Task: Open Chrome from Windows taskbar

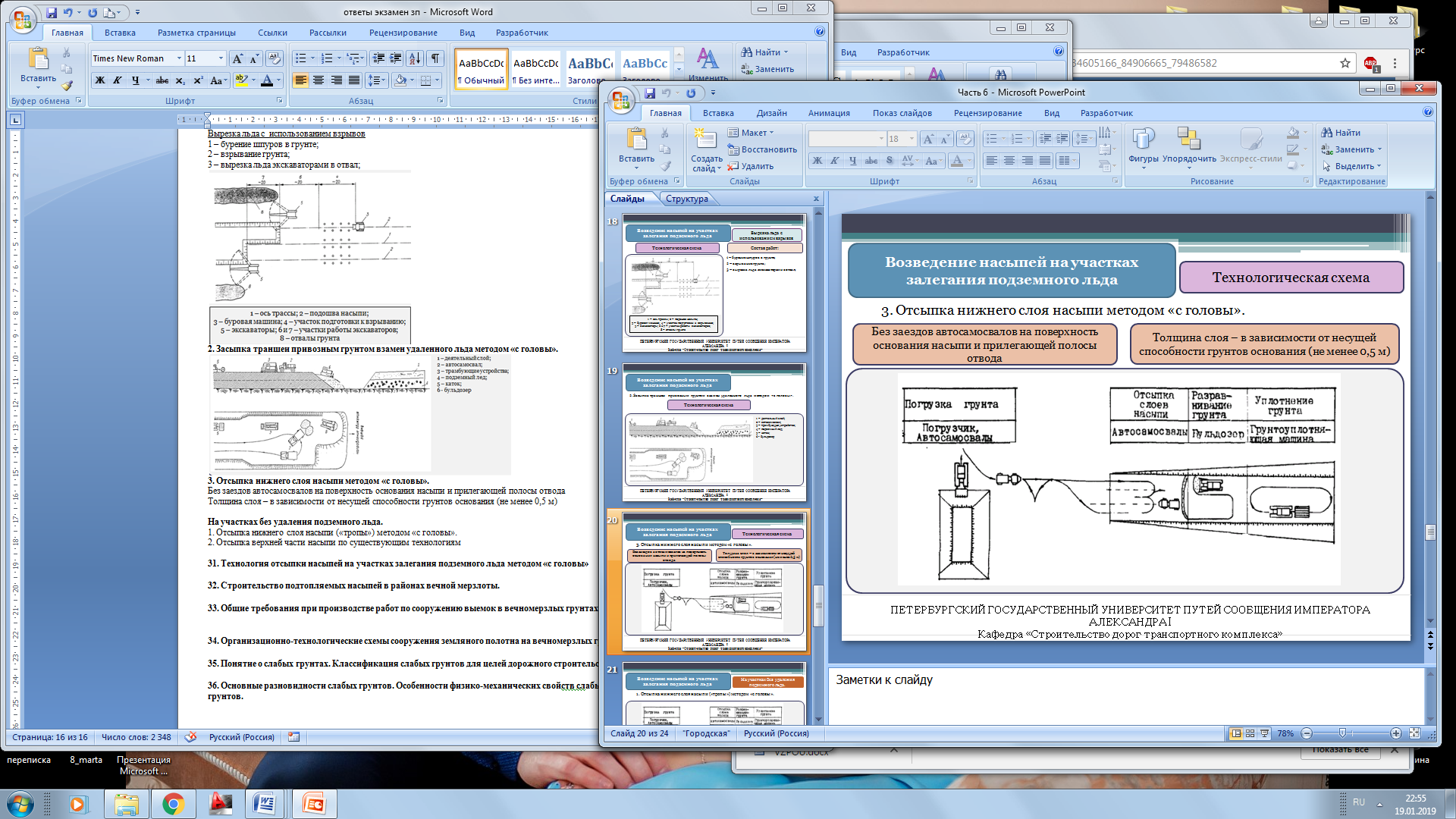Action: [173, 804]
